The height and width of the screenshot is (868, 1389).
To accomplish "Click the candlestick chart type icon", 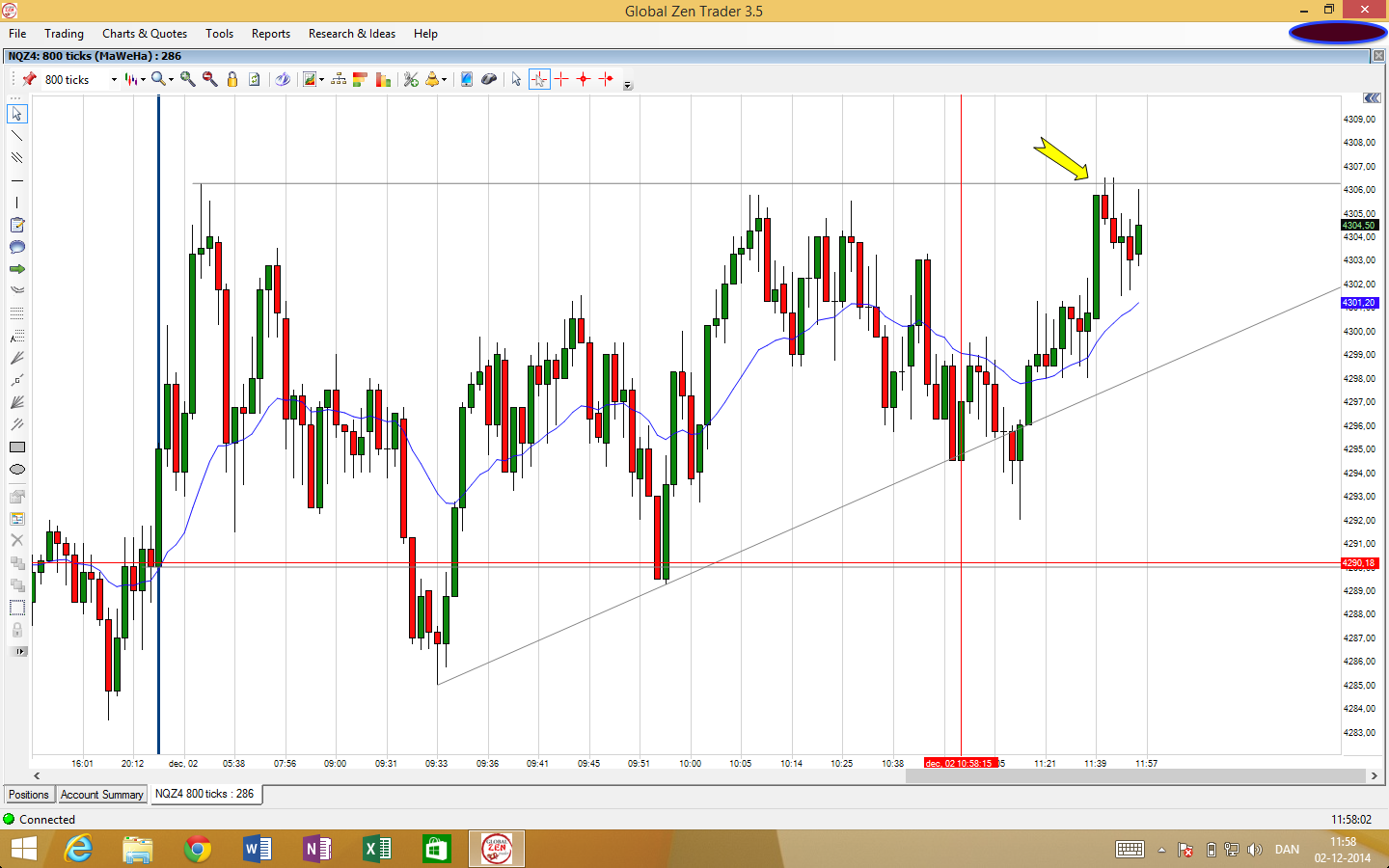I will tap(131, 79).
